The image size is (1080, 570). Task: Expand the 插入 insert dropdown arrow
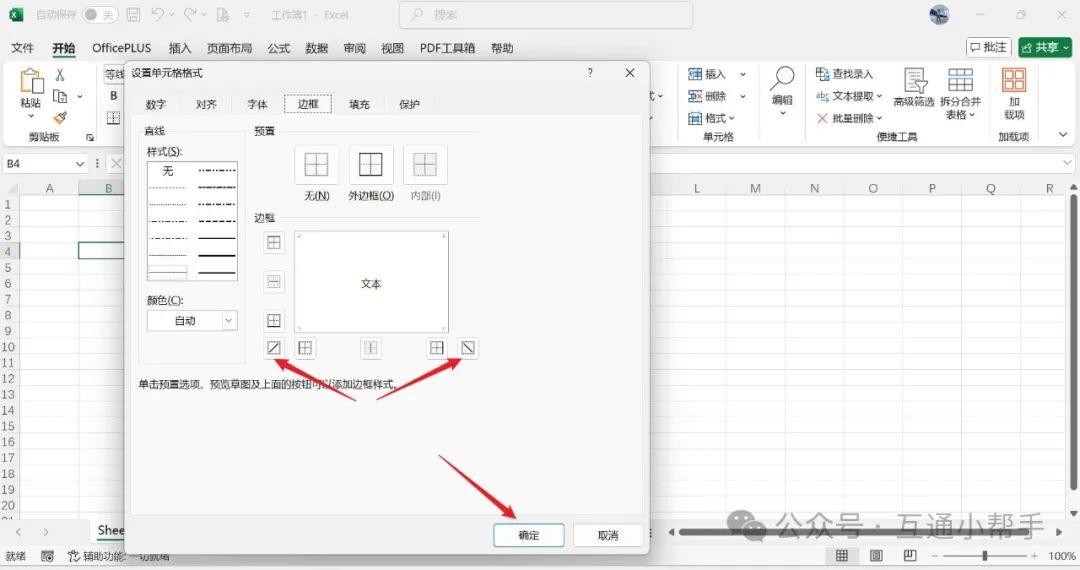coord(742,74)
